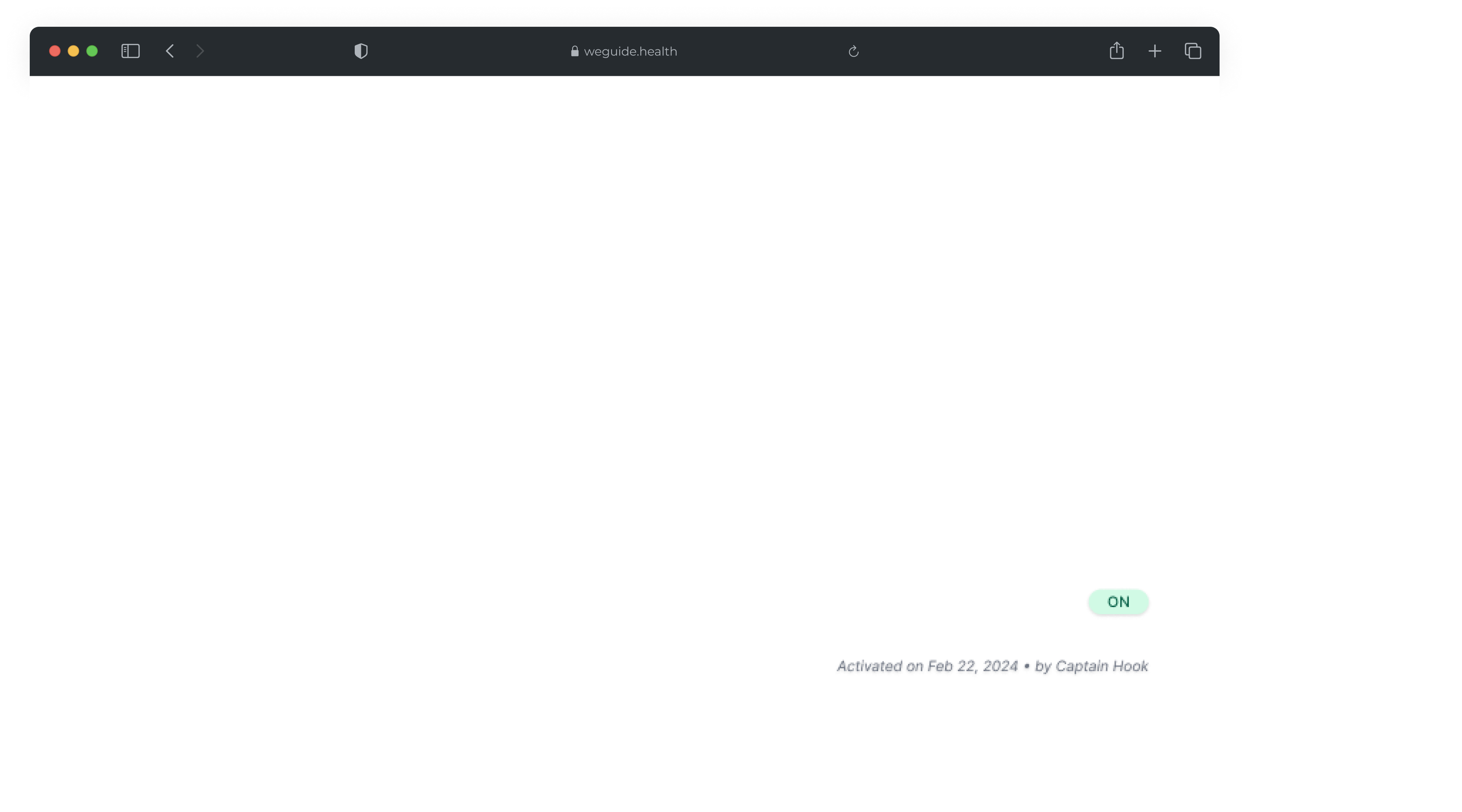Enter fullscreen using the green button
This screenshot has width=1462, height=812.
click(x=92, y=51)
